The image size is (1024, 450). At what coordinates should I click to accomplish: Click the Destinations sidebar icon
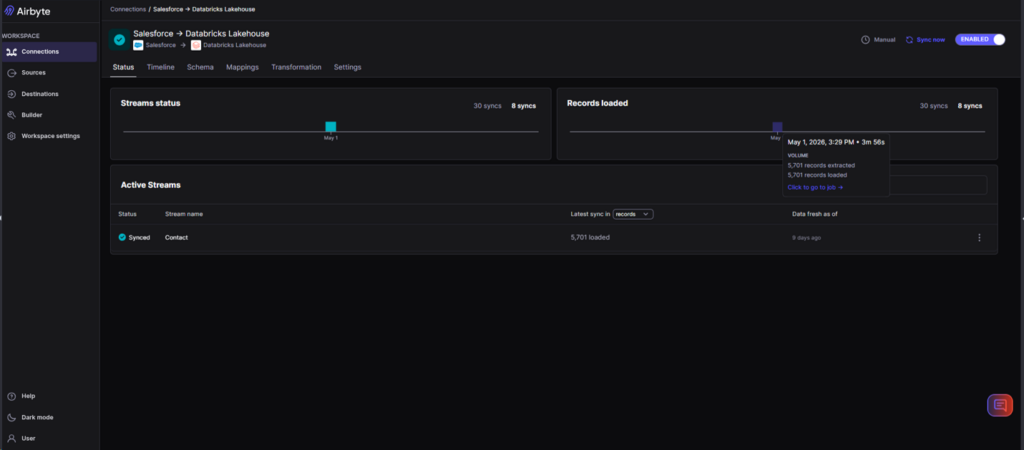pos(11,94)
